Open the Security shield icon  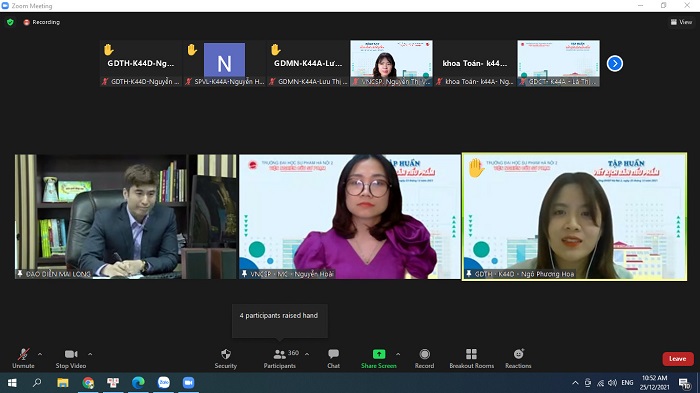click(225, 354)
